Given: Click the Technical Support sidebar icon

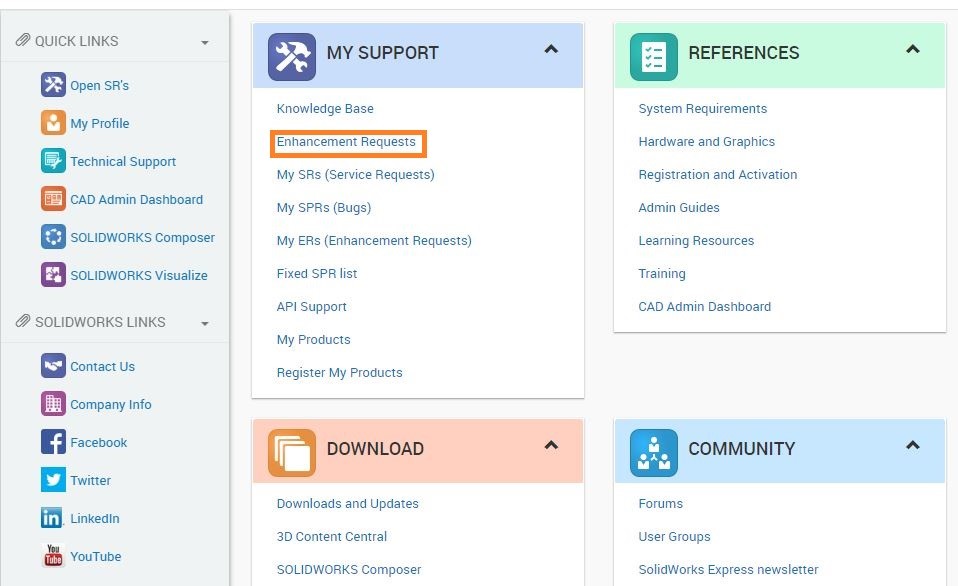Looking at the screenshot, I should pos(53,161).
